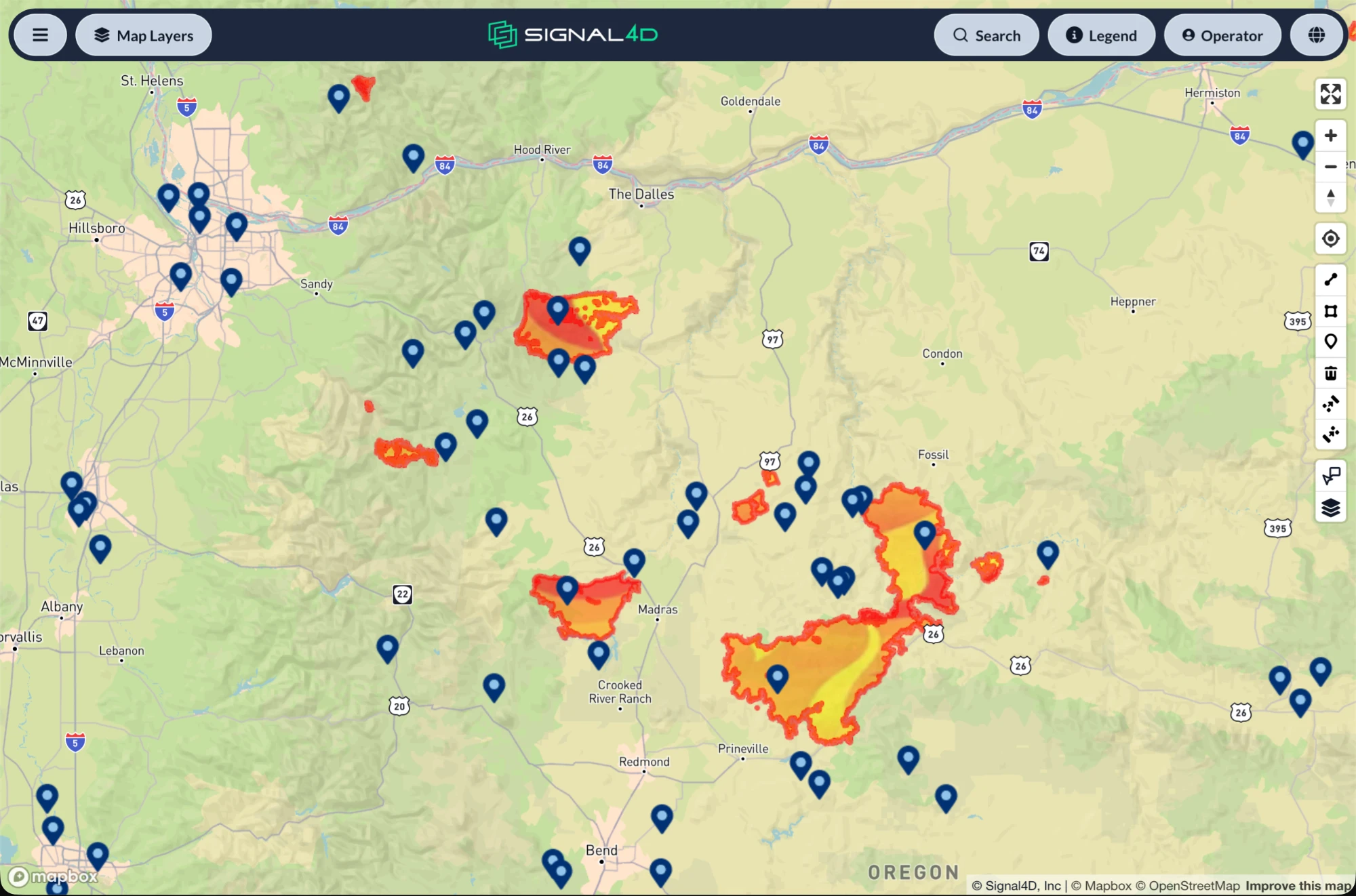Viewport: 1356px width, 896px height.
Task: Select the marker point tool
Action: point(1330,342)
